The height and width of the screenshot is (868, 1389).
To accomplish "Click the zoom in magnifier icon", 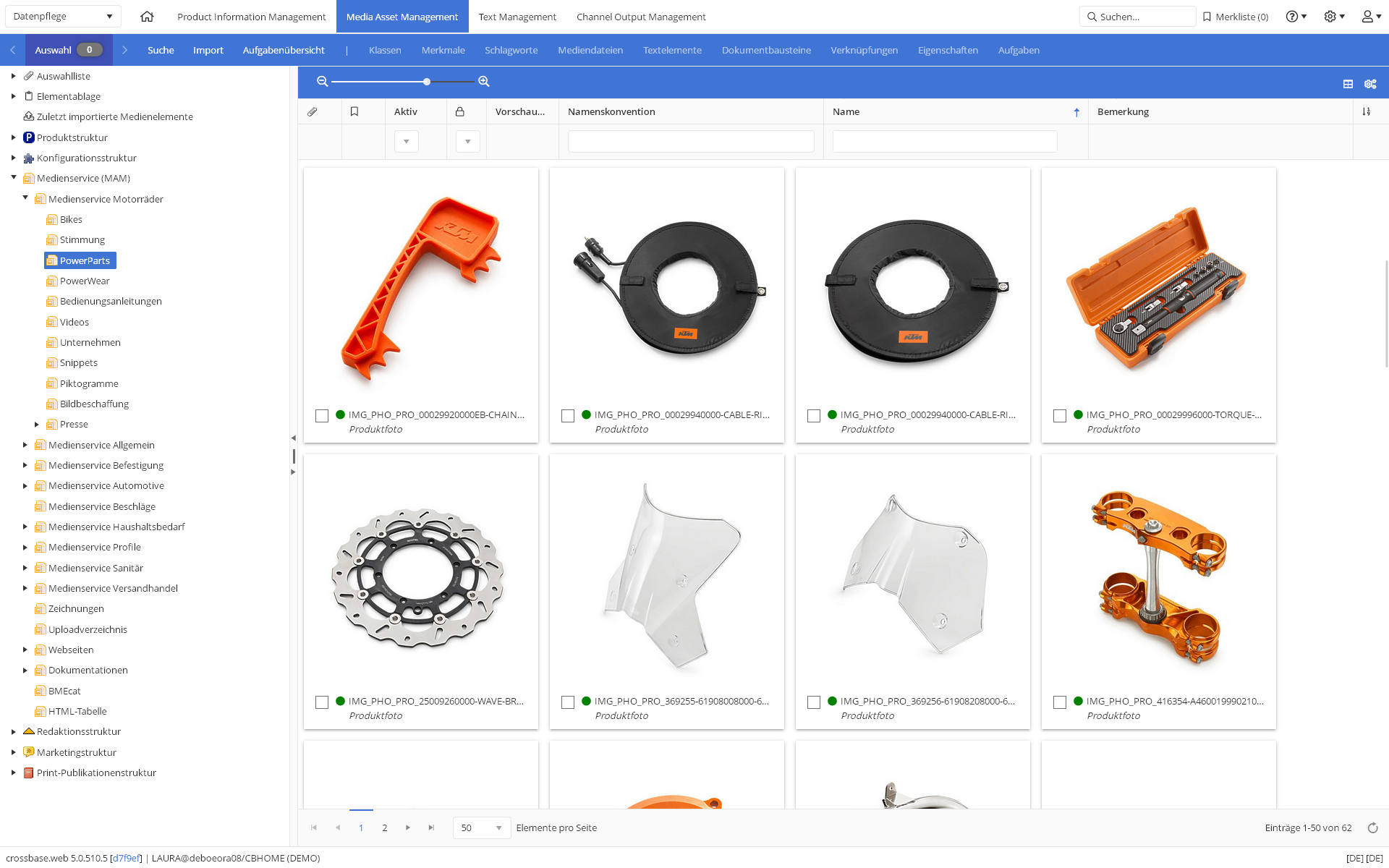I will point(484,82).
